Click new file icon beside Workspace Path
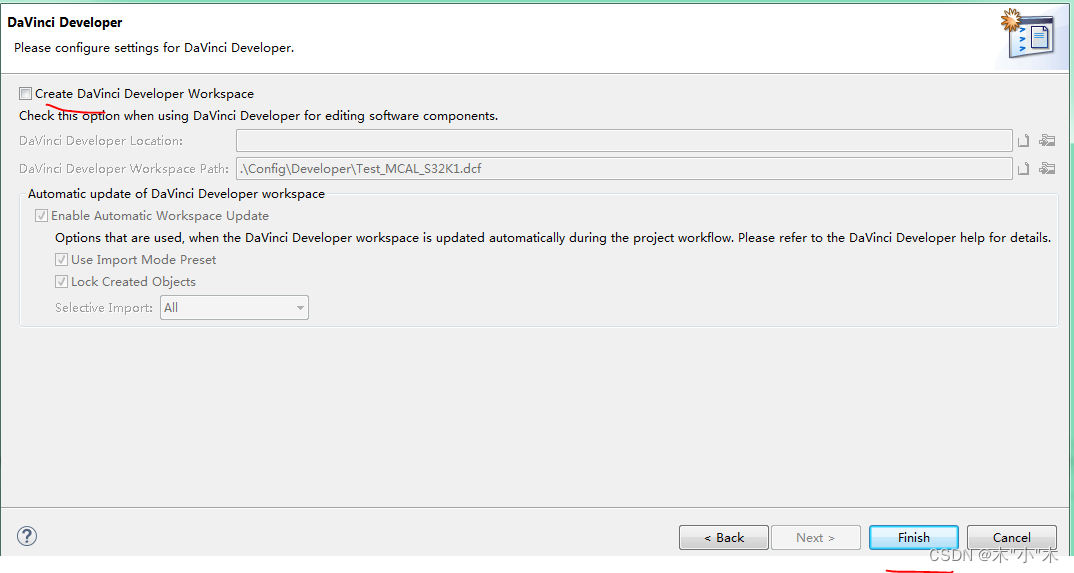This screenshot has width=1074, height=573. pyautogui.click(x=1023, y=169)
